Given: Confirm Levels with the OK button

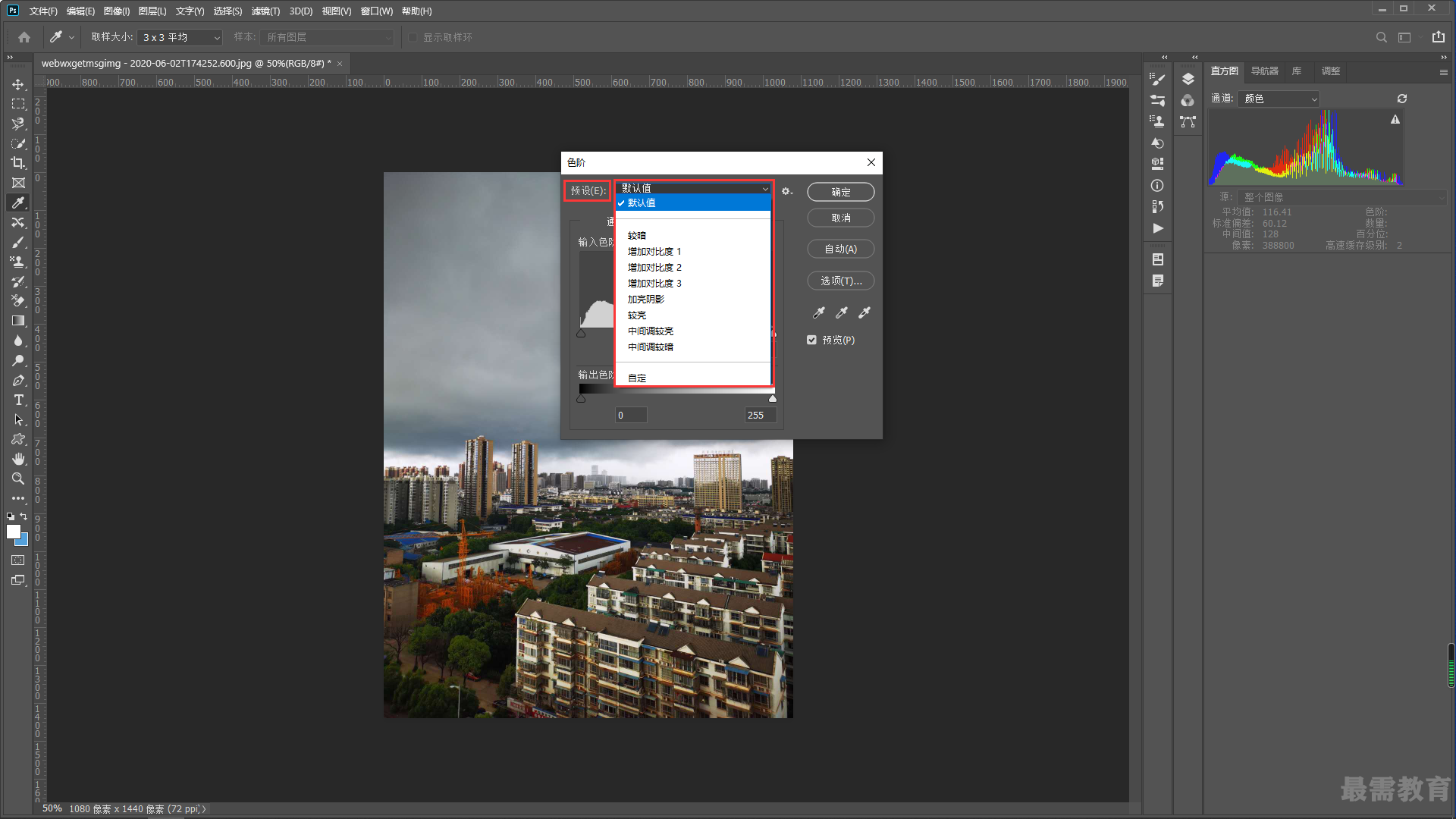Looking at the screenshot, I should click(x=840, y=192).
